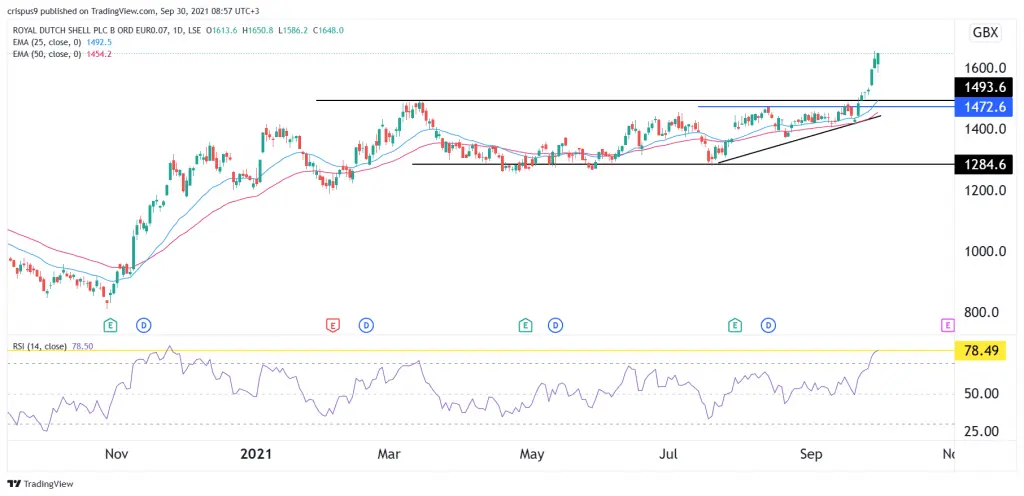The width and height of the screenshot is (1024, 496).
Task: Click the dividend marker right of May
Action: tap(556, 324)
